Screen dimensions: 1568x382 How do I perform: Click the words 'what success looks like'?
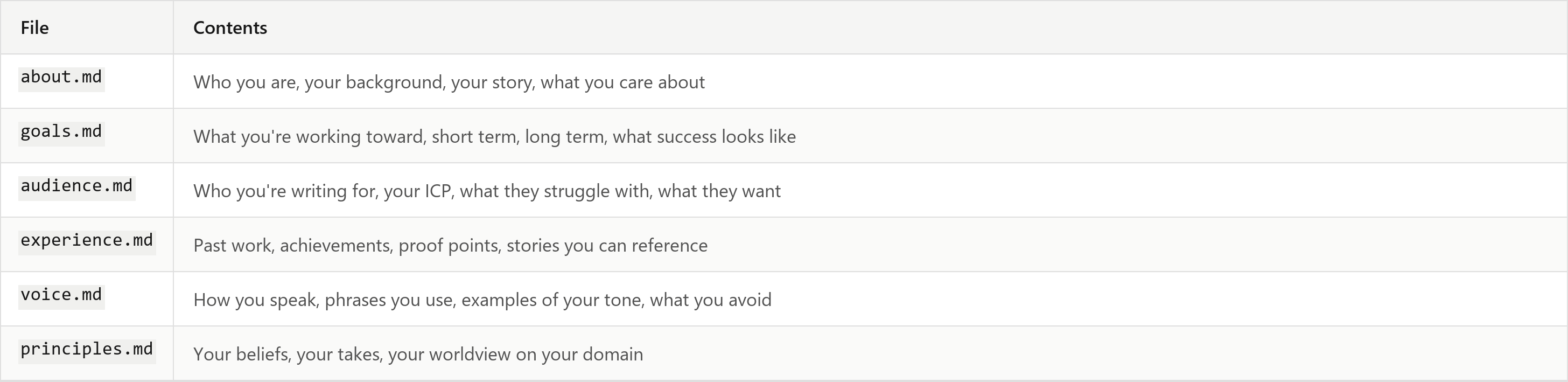pyautogui.click(x=704, y=136)
